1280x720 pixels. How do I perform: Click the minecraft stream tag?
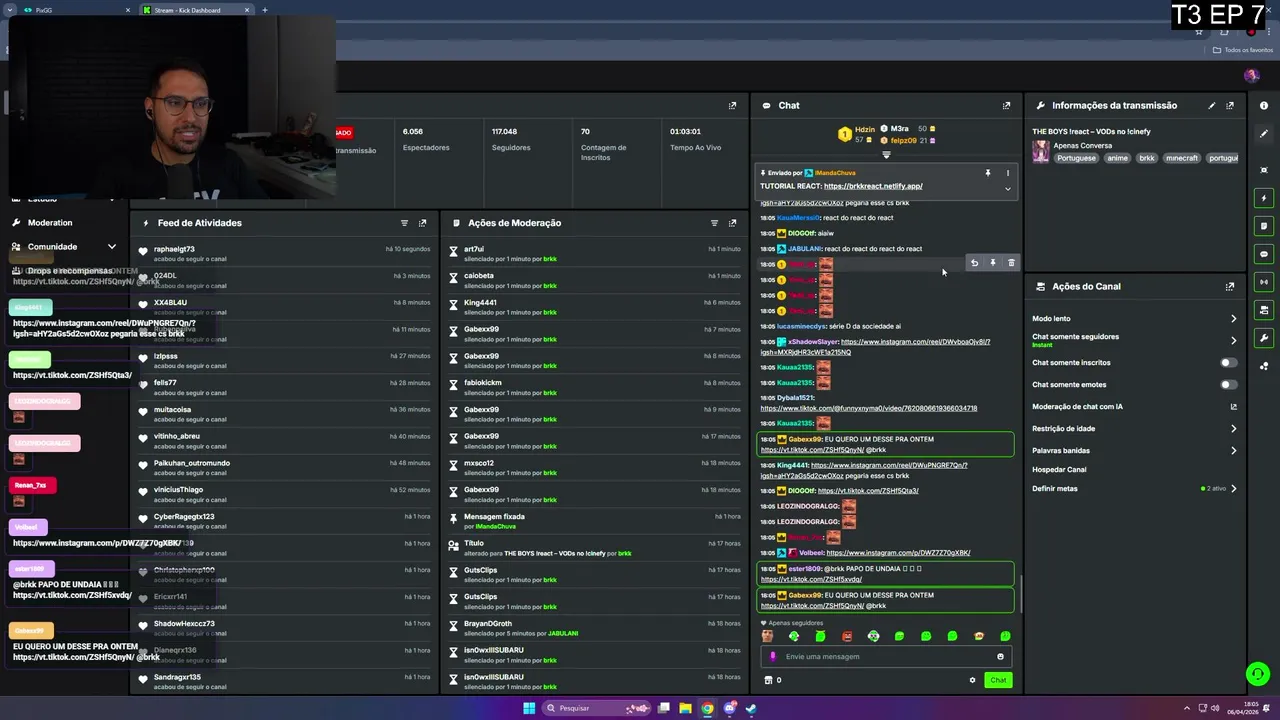tap(1181, 158)
